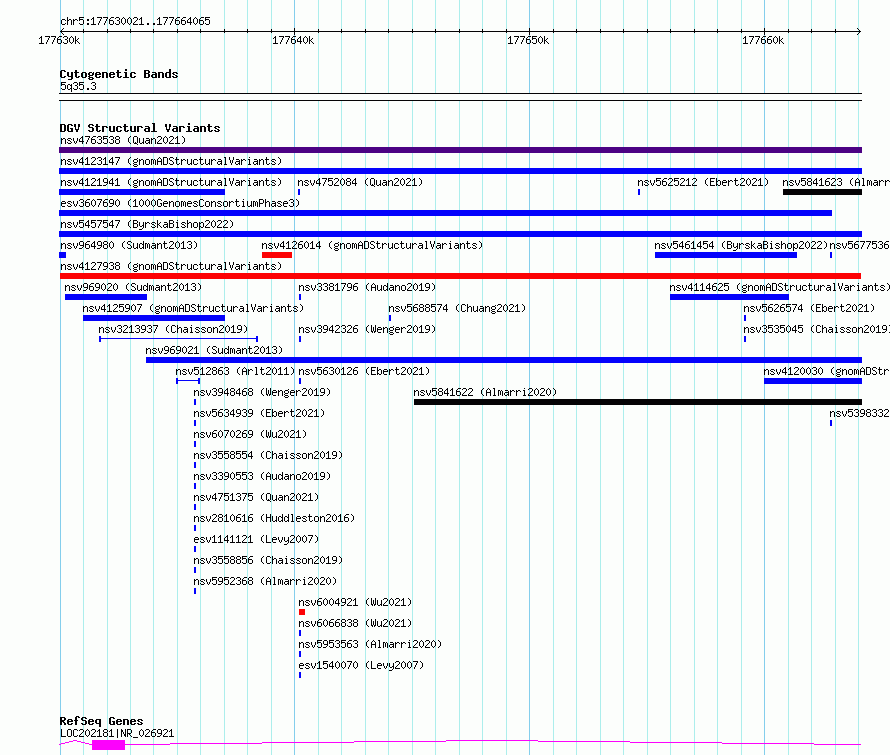Click the 177660k ruler position
This screenshot has width=890, height=755.
763,40
